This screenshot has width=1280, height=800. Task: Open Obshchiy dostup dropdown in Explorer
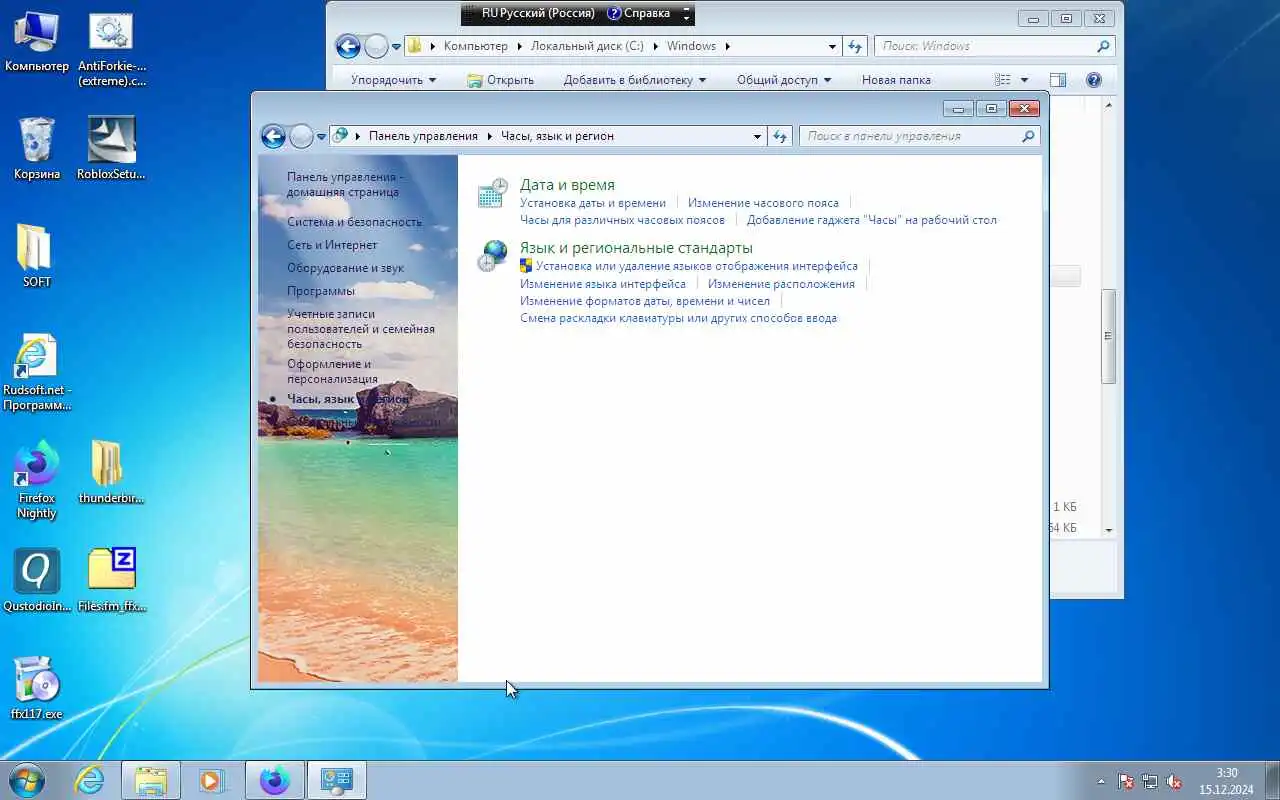(x=784, y=80)
